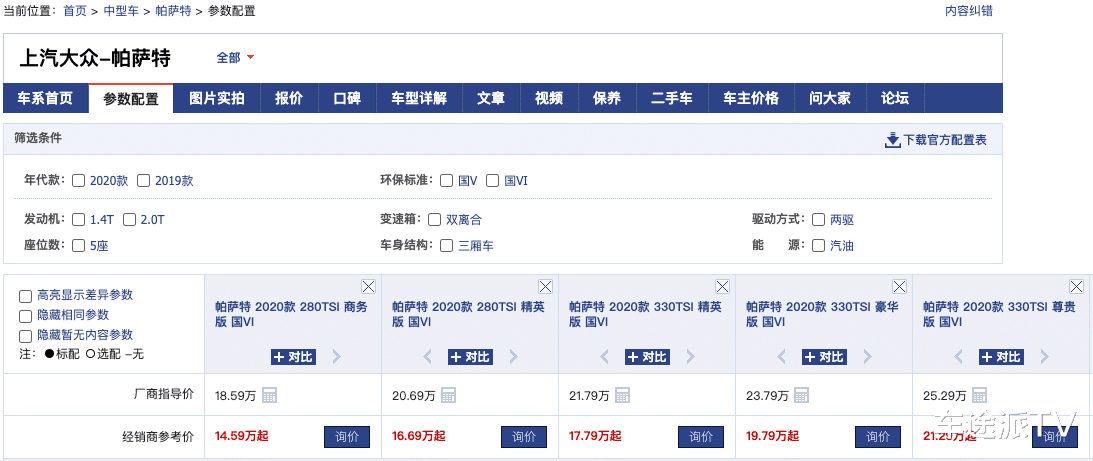Open the 报价 tab
The width and height of the screenshot is (1093, 461).
[x=289, y=98]
